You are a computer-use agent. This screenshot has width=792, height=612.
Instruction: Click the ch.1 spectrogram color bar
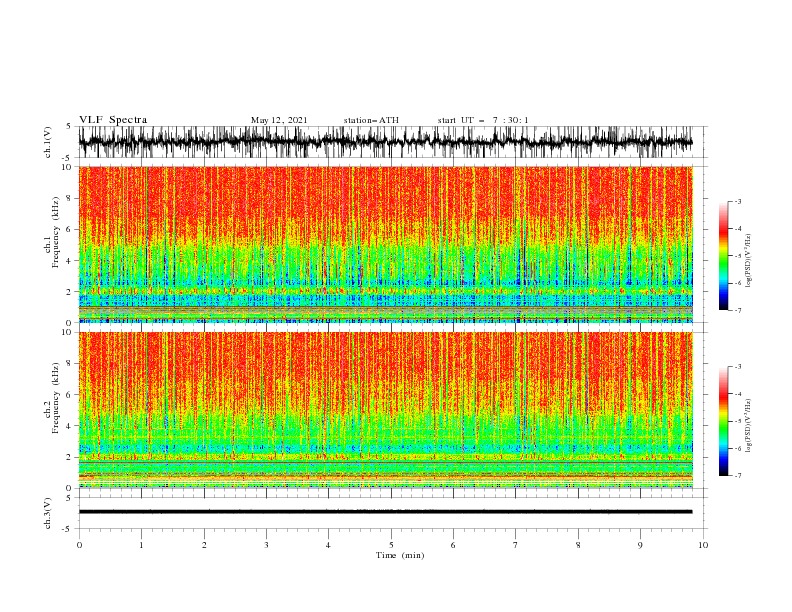click(x=723, y=256)
